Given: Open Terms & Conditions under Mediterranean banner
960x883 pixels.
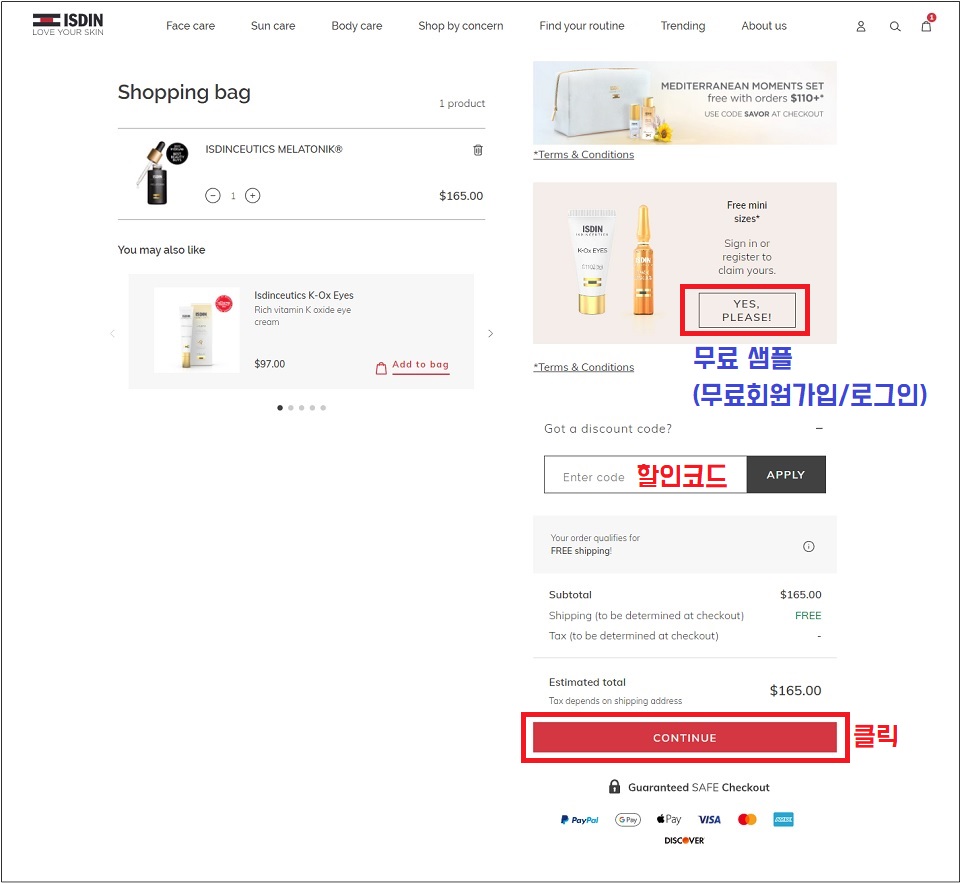Looking at the screenshot, I should click(583, 155).
